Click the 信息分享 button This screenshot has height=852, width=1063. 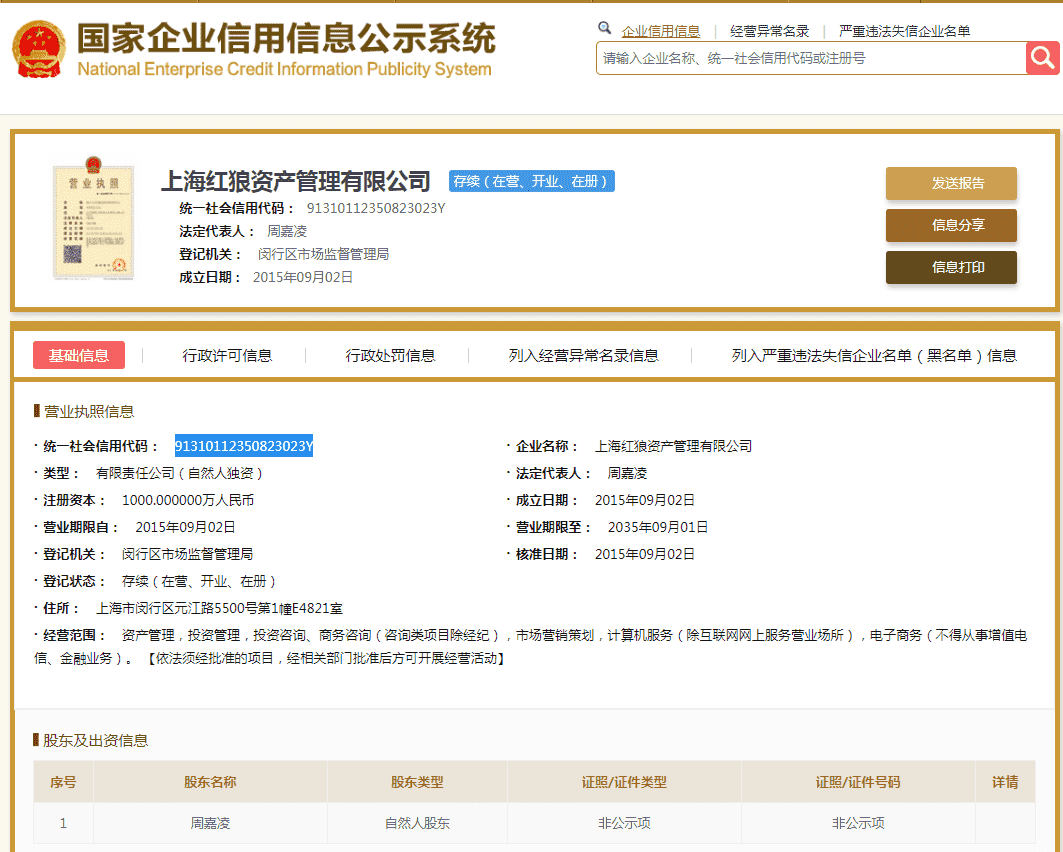pos(951,225)
